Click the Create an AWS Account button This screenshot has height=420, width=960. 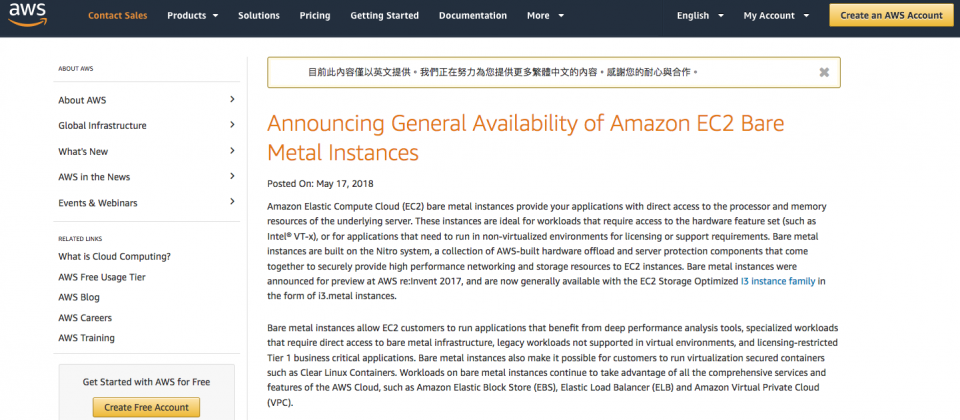pyautogui.click(x=891, y=16)
